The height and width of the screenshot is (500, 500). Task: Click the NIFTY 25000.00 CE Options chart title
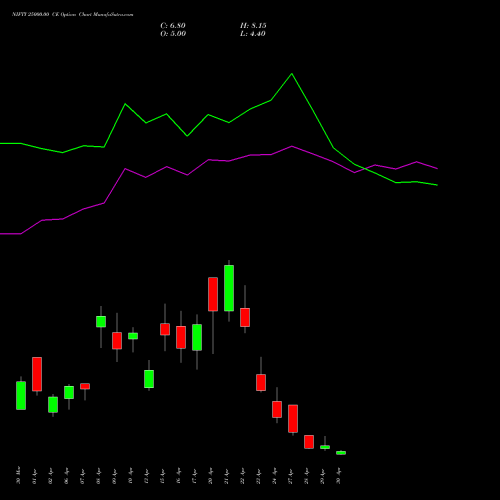72,14
